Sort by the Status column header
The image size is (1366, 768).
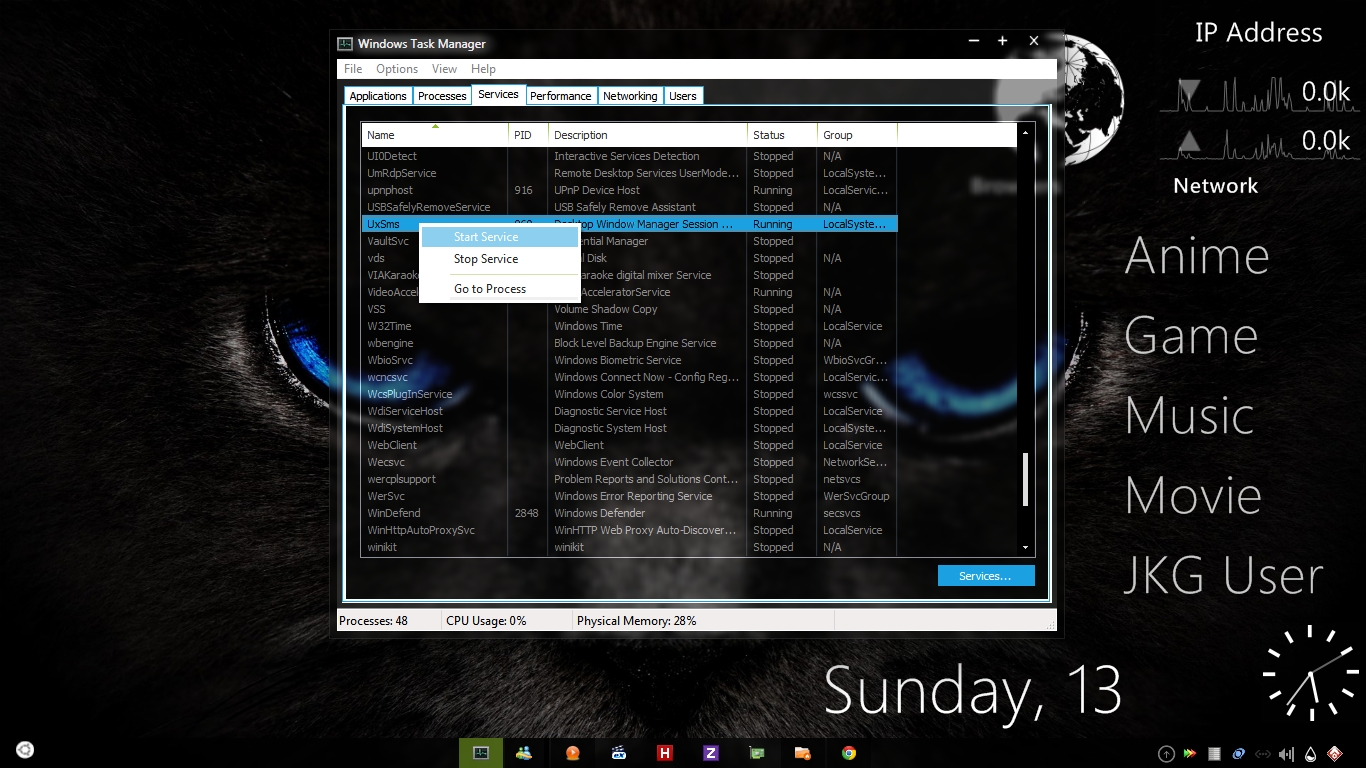point(782,135)
